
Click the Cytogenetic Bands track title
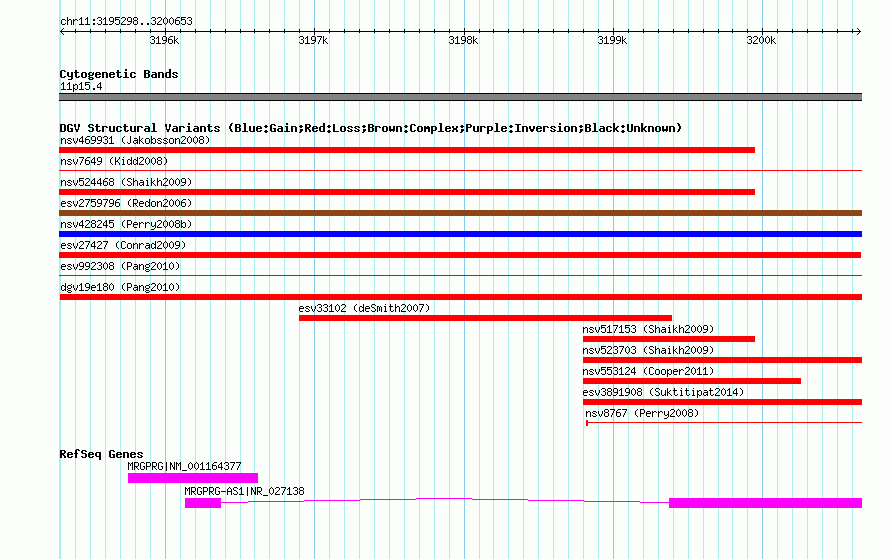point(119,74)
